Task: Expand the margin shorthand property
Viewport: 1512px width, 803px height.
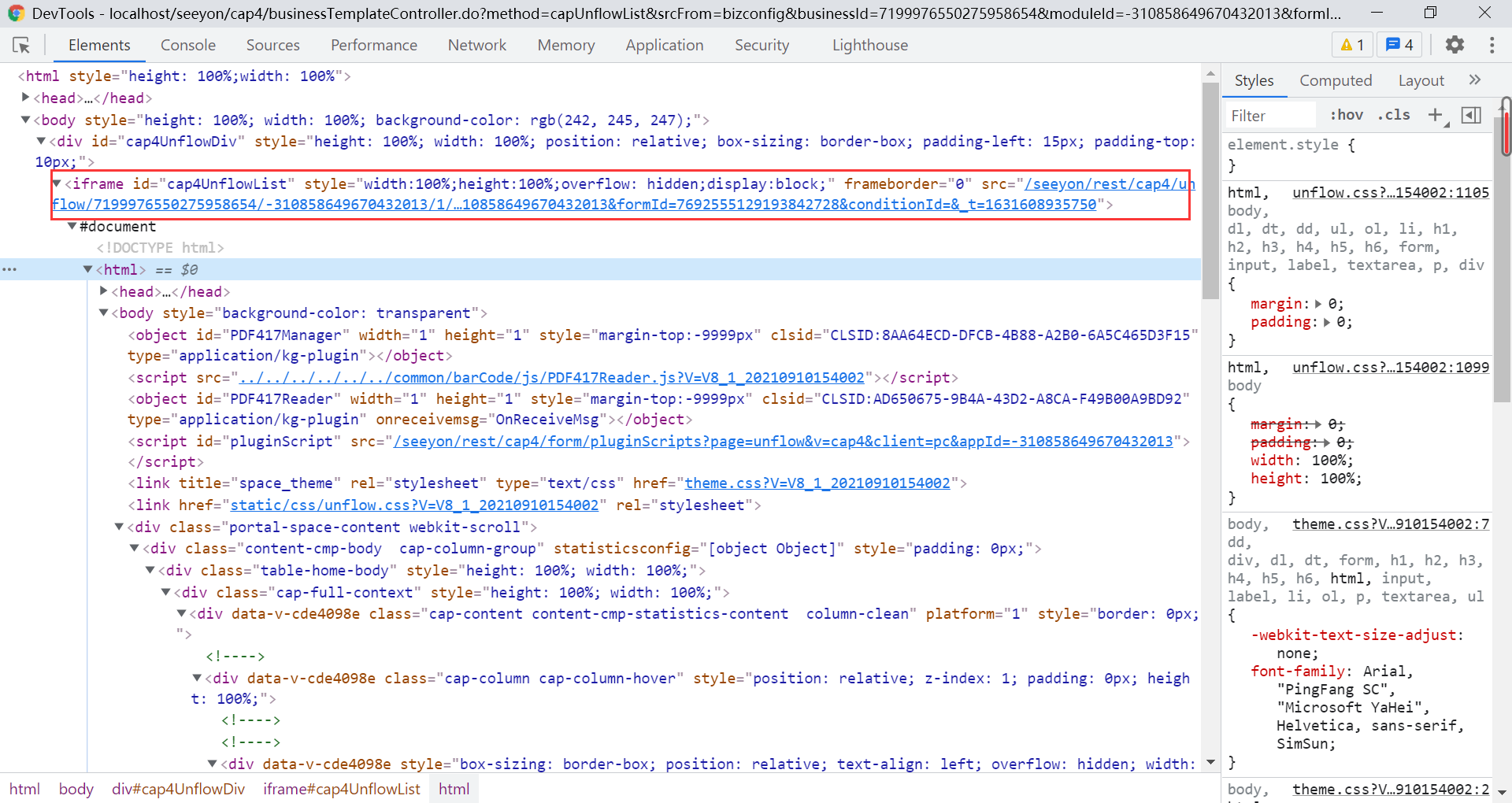Action: [1318, 304]
